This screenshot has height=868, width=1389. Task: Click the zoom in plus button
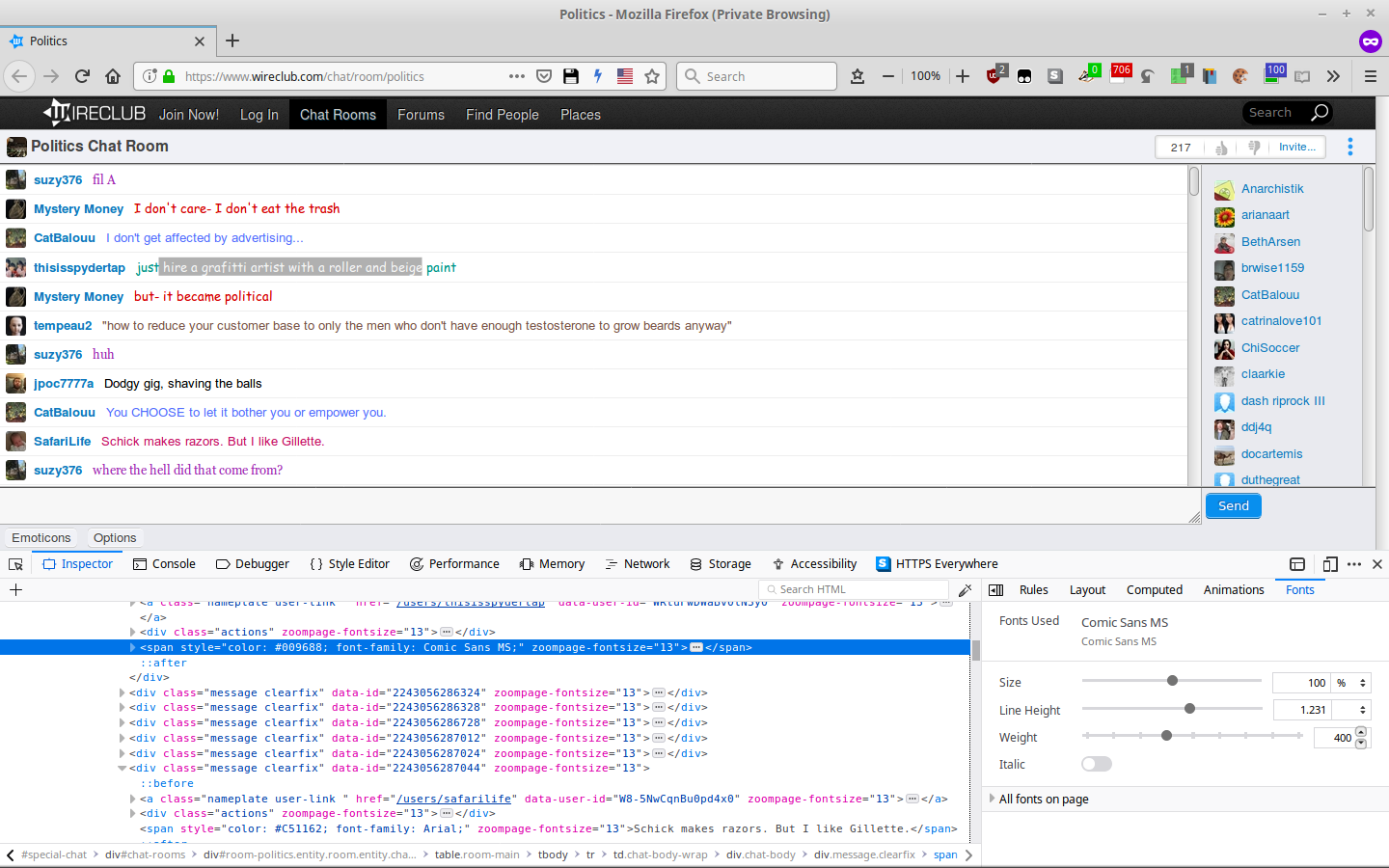tap(963, 76)
